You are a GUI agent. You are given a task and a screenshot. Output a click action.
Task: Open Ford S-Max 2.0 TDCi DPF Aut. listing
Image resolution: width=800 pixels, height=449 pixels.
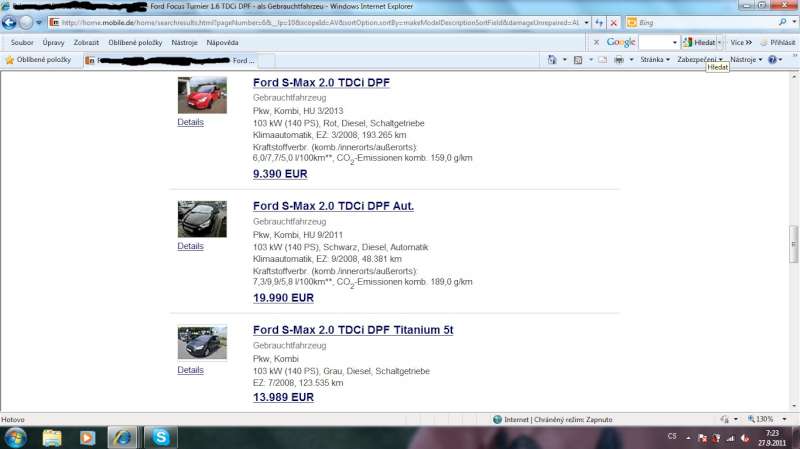pos(333,206)
